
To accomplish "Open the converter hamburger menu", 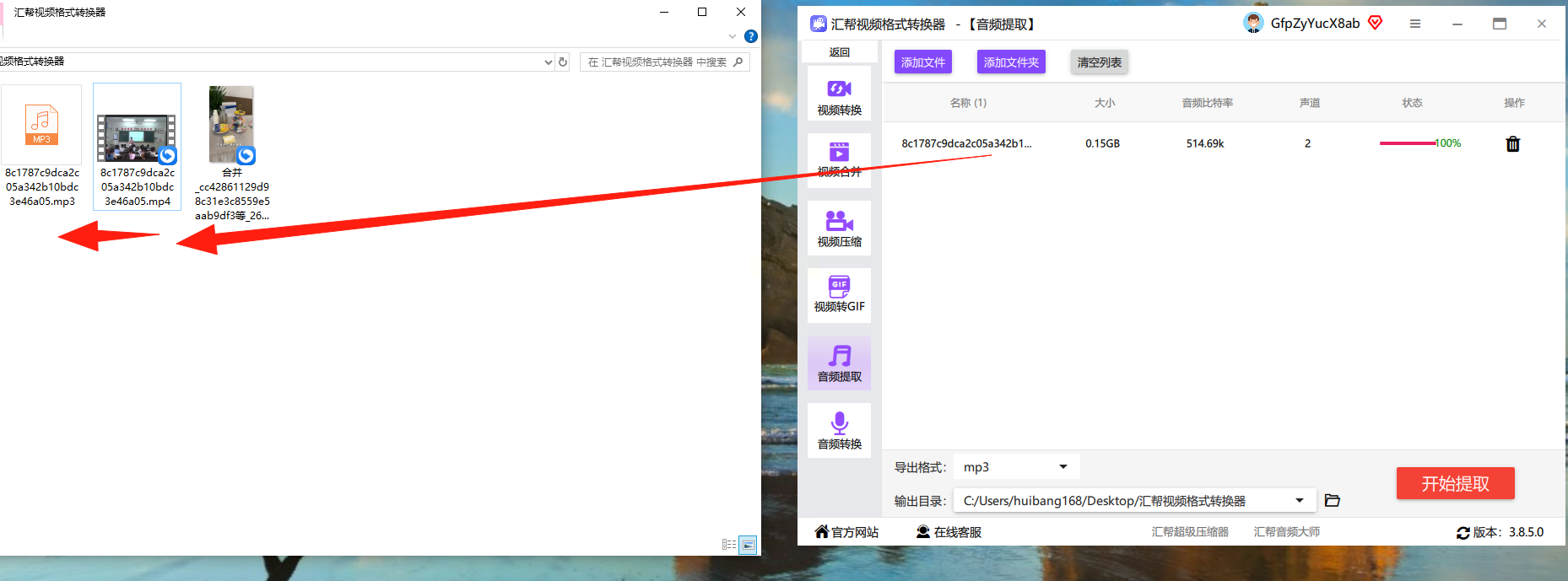I will pyautogui.click(x=1415, y=24).
